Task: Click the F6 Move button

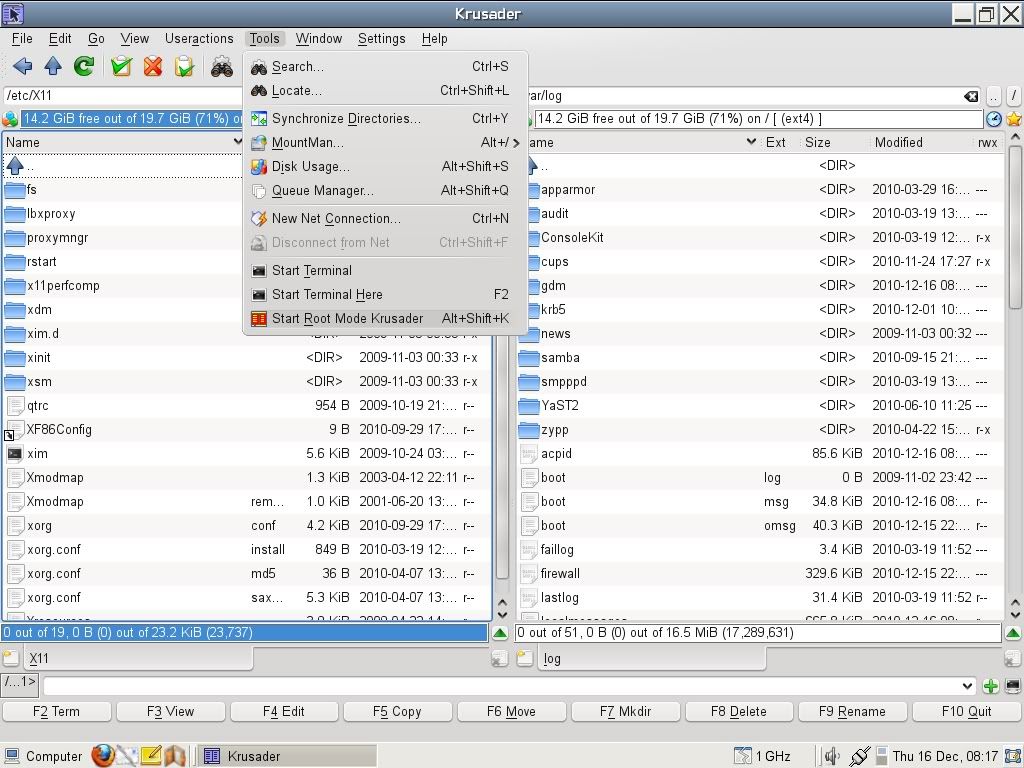Action: 511,711
